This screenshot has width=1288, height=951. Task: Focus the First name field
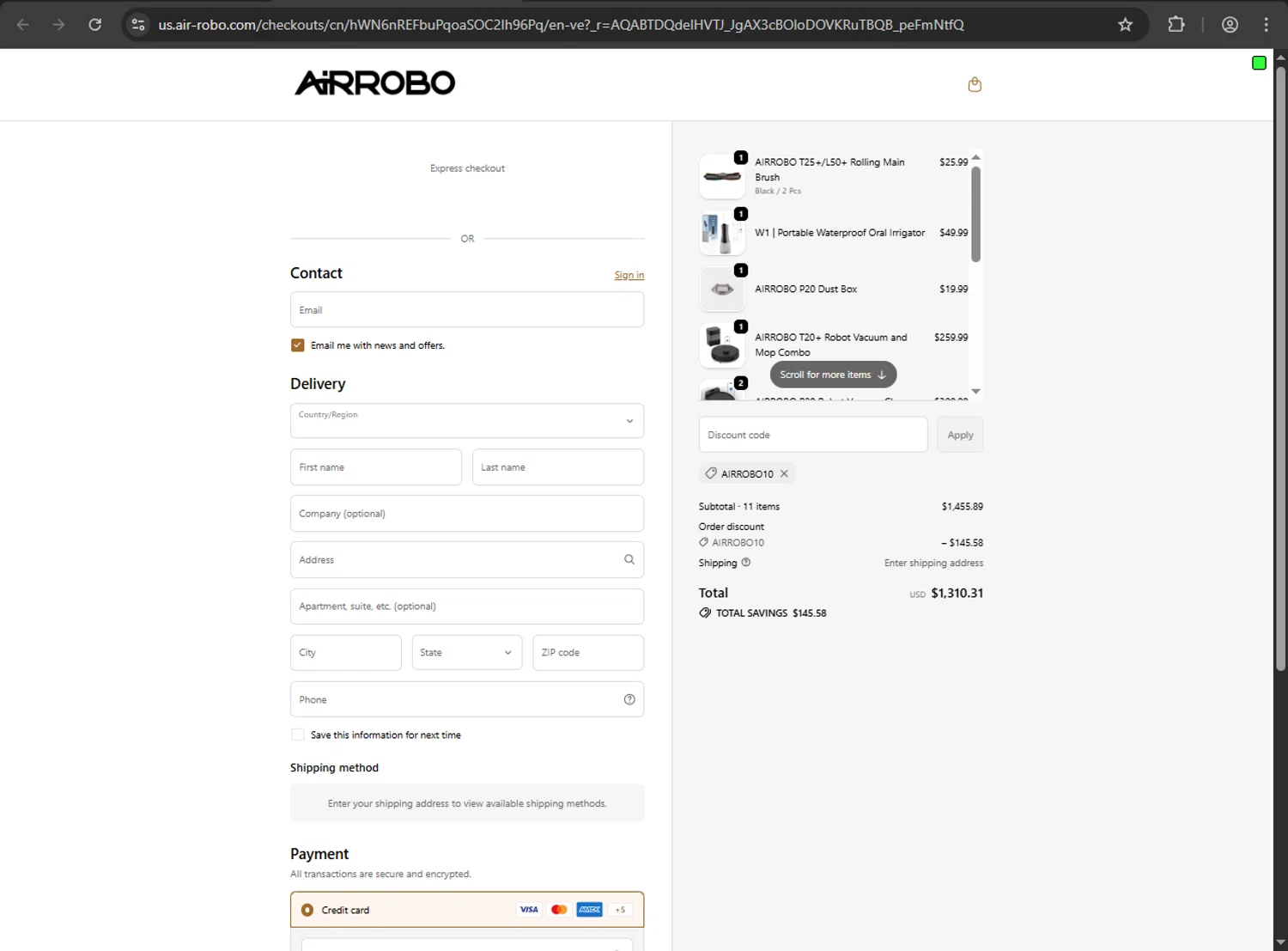(x=376, y=467)
